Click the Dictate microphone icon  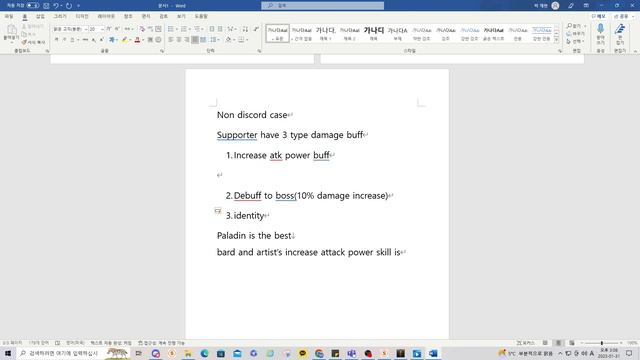600,29
